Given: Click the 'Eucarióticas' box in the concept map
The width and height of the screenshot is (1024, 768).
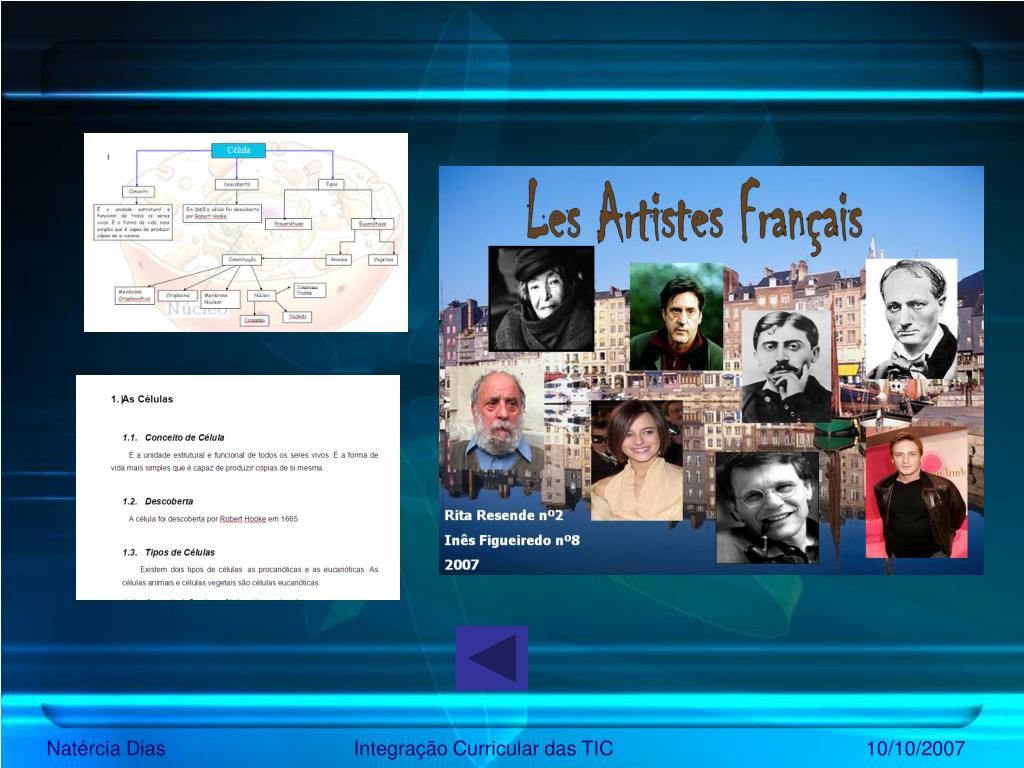Looking at the screenshot, I should (x=372, y=224).
